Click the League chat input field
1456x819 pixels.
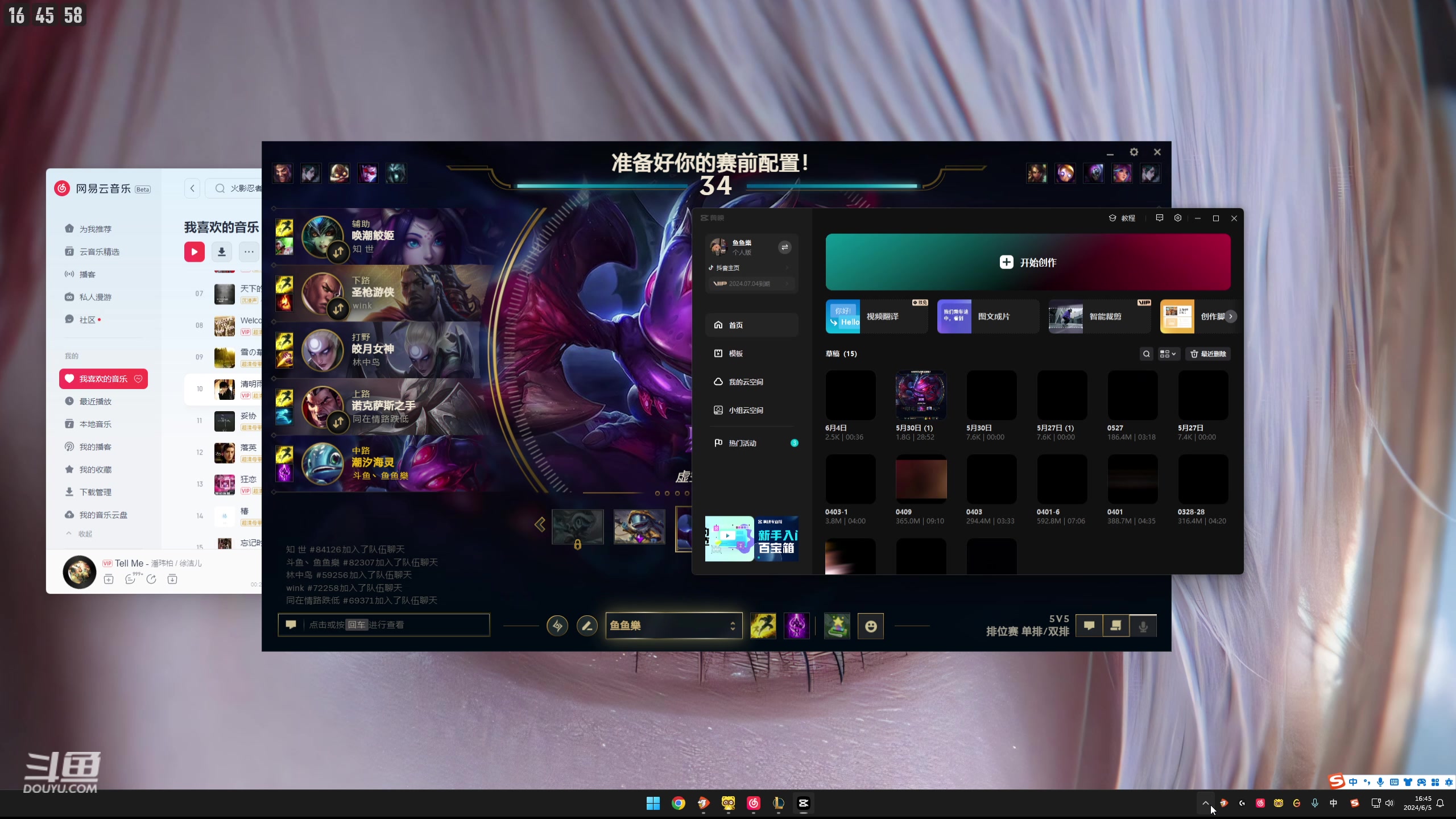[384, 624]
